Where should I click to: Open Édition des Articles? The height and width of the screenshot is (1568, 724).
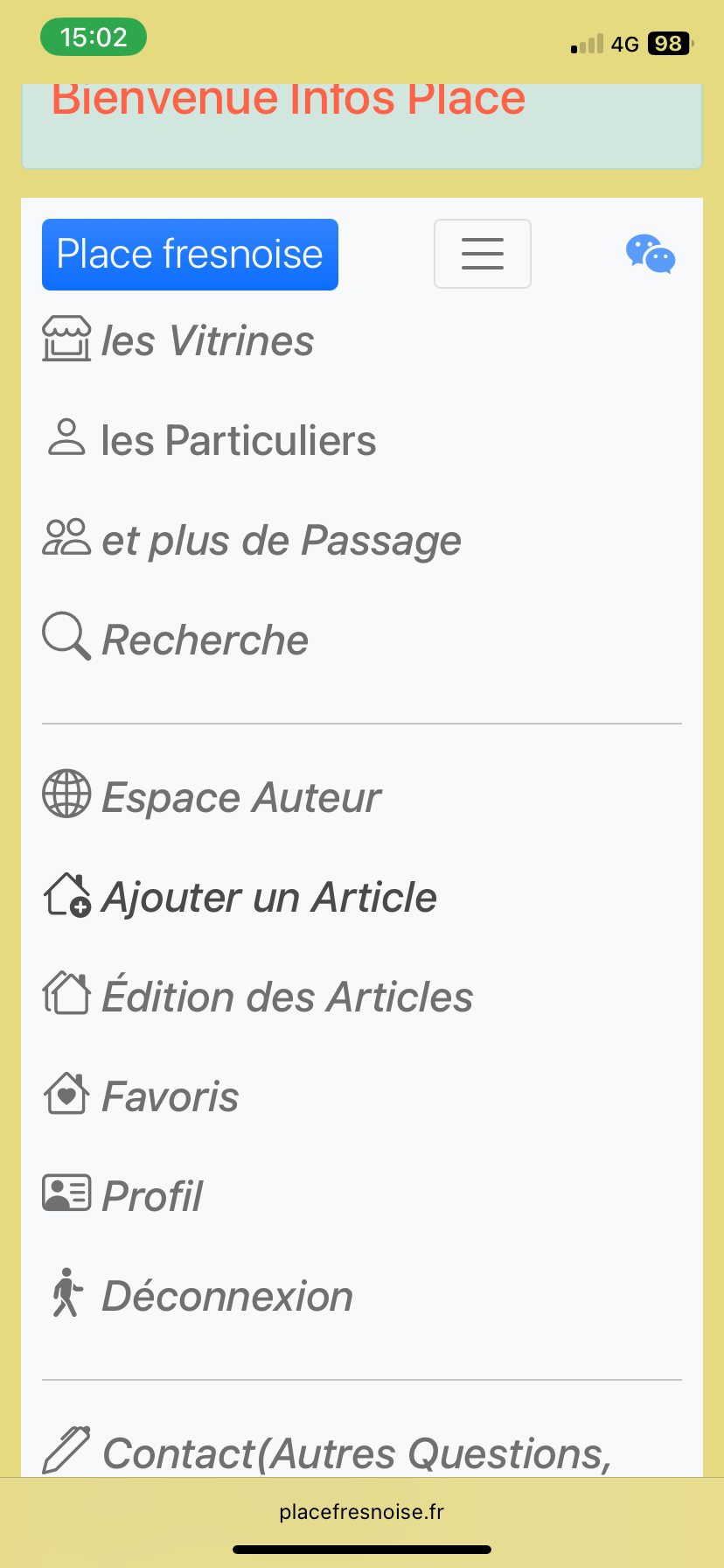pyautogui.click(x=287, y=997)
